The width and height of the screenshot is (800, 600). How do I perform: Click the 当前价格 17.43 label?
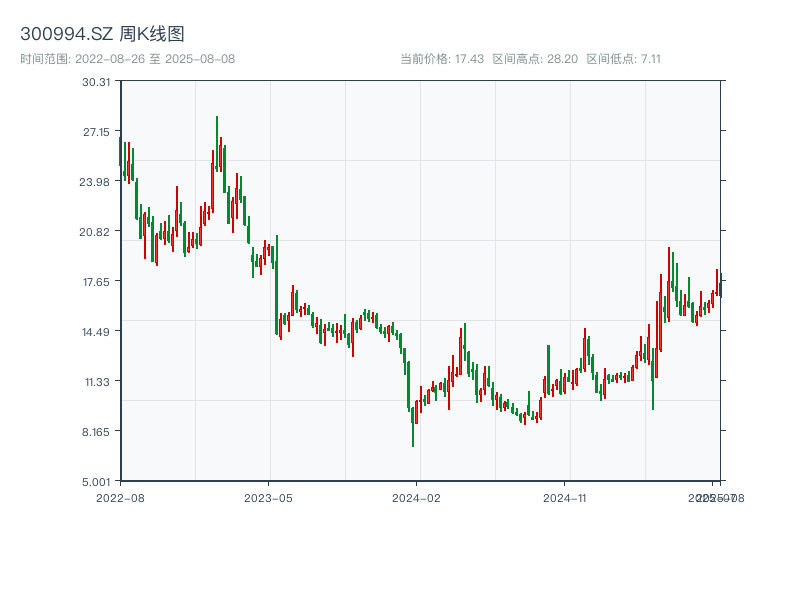click(442, 59)
